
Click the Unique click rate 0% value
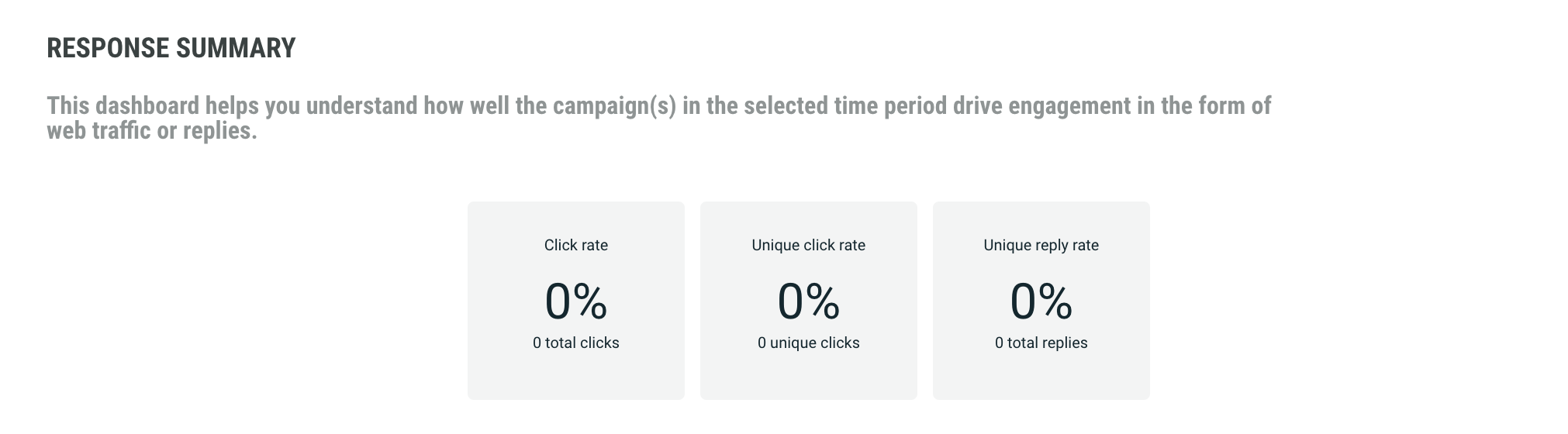[808, 301]
